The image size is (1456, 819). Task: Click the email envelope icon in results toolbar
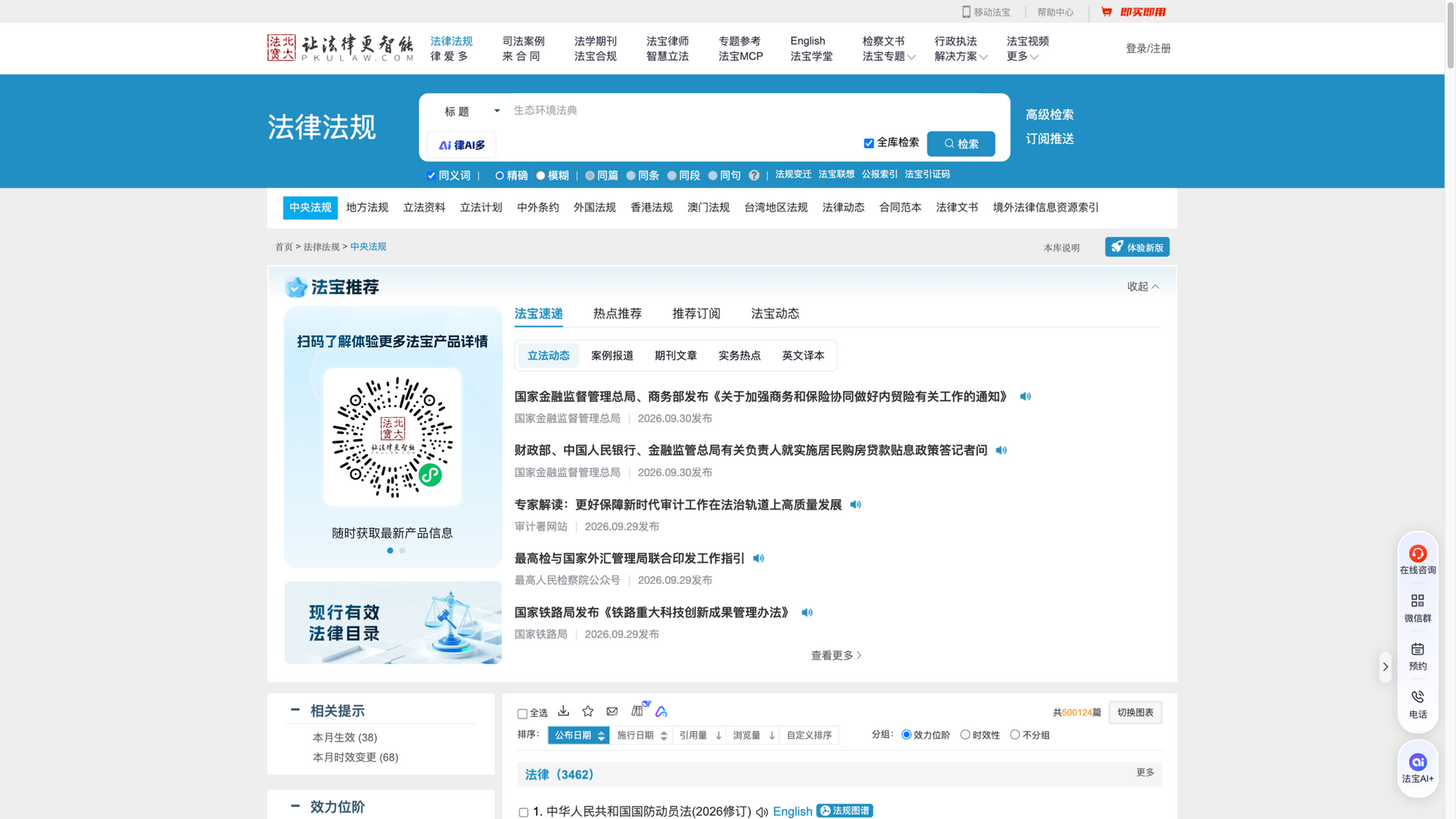pos(612,711)
